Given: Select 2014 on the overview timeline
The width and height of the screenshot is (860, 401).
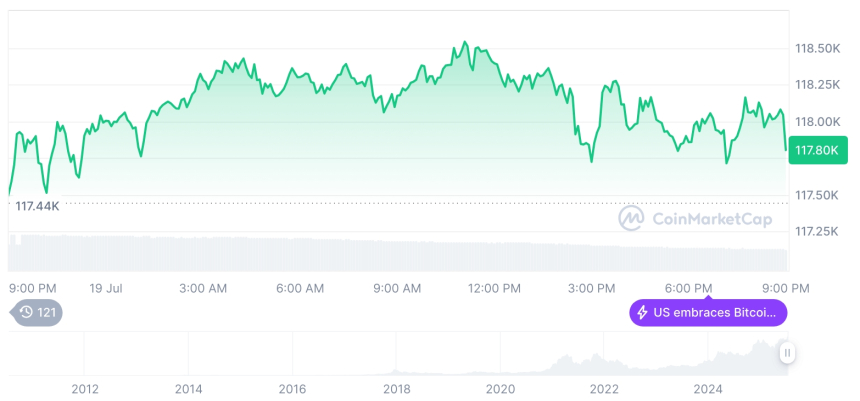Looking at the screenshot, I should coord(188,388).
